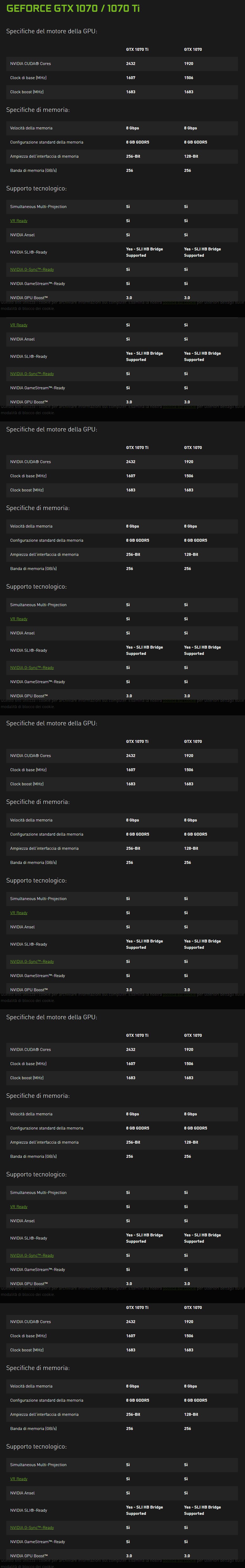
Task: Click the first 'Ampiezza dell'interfaccia di memoria' row
Action: coord(122,156)
